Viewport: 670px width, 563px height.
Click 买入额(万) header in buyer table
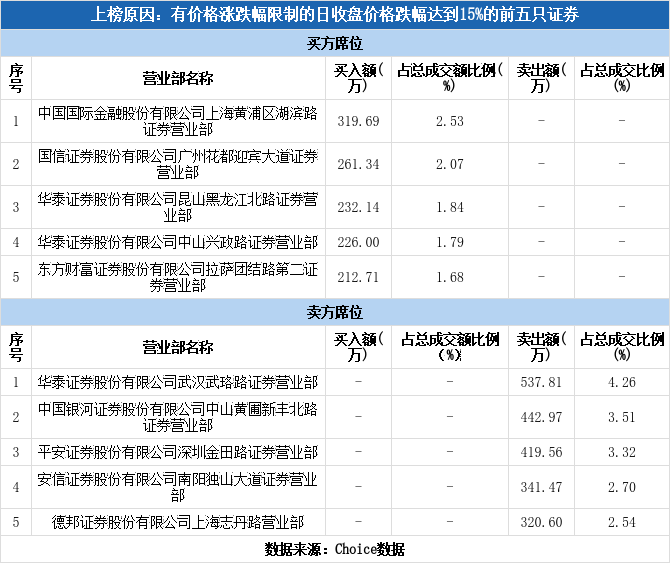358,78
